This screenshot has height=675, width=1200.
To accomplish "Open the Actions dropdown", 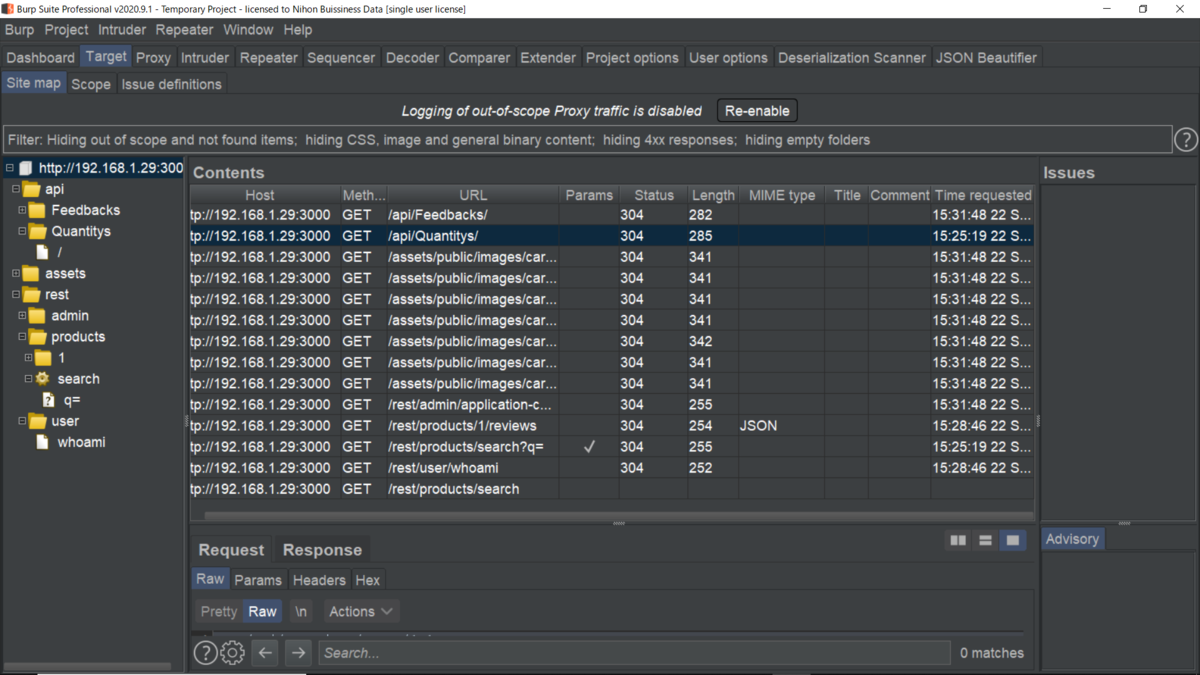I will pos(361,611).
